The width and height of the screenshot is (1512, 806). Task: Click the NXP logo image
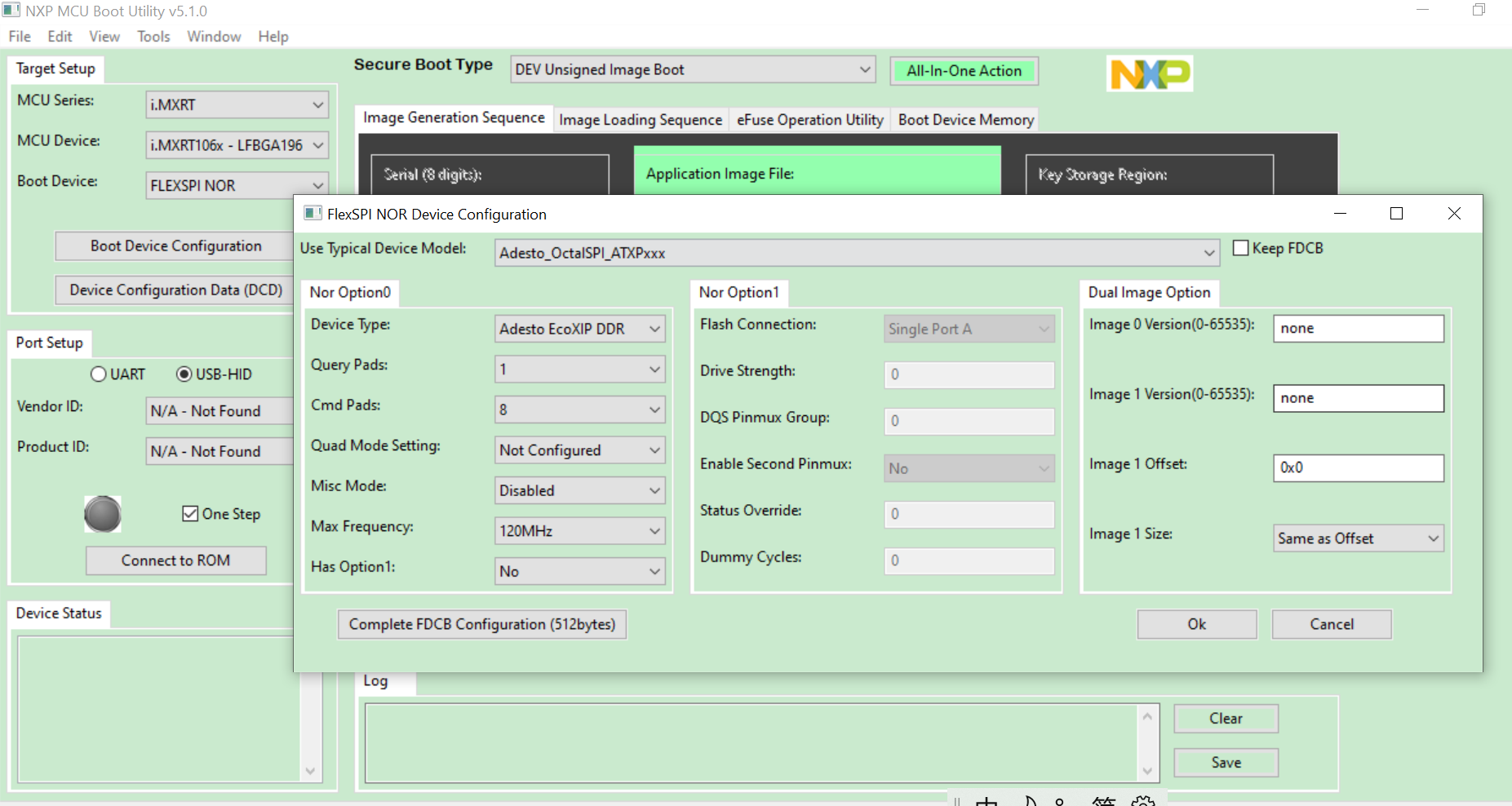[1149, 73]
